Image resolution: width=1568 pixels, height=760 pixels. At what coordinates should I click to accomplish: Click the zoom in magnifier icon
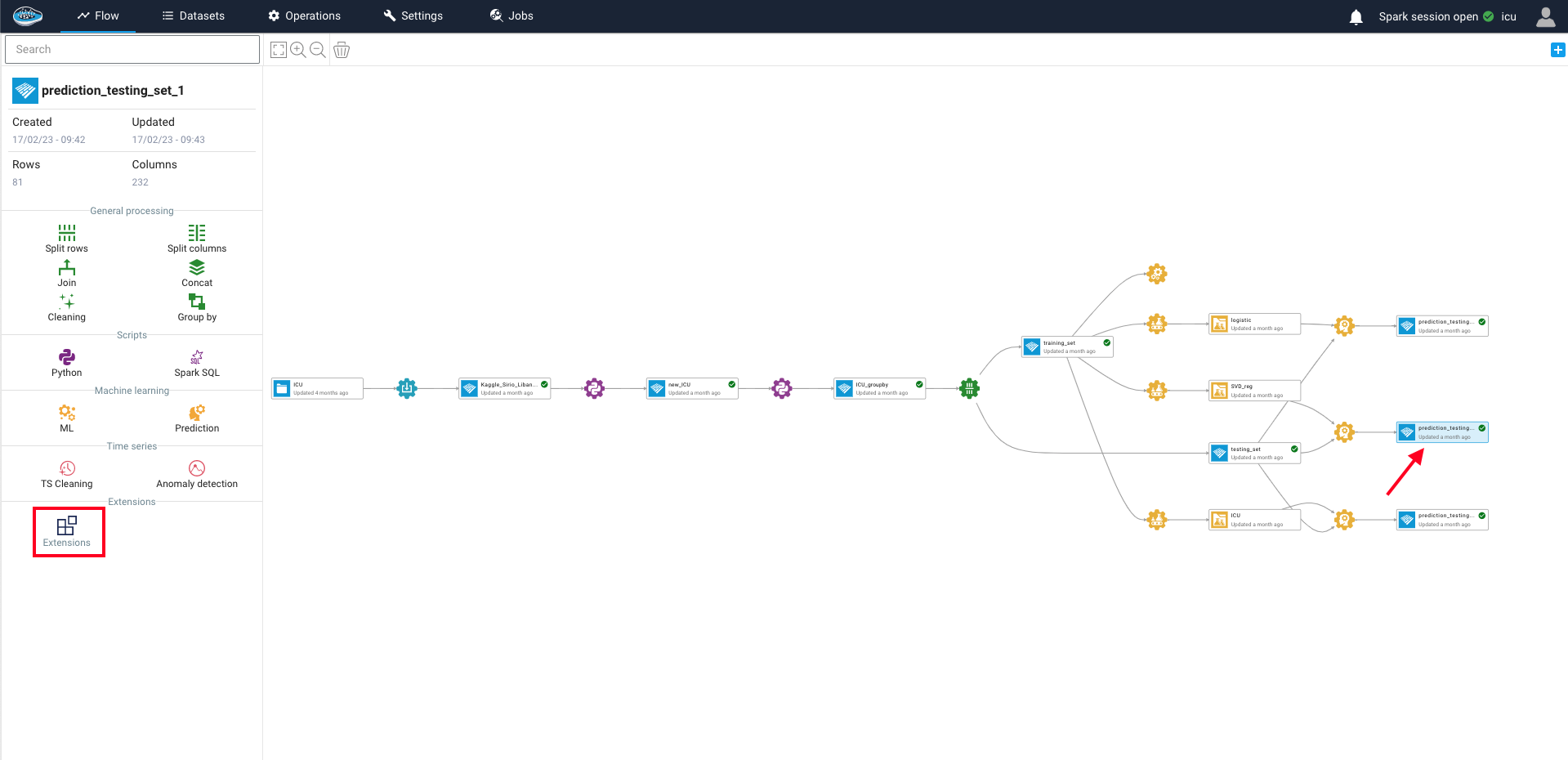(x=298, y=50)
